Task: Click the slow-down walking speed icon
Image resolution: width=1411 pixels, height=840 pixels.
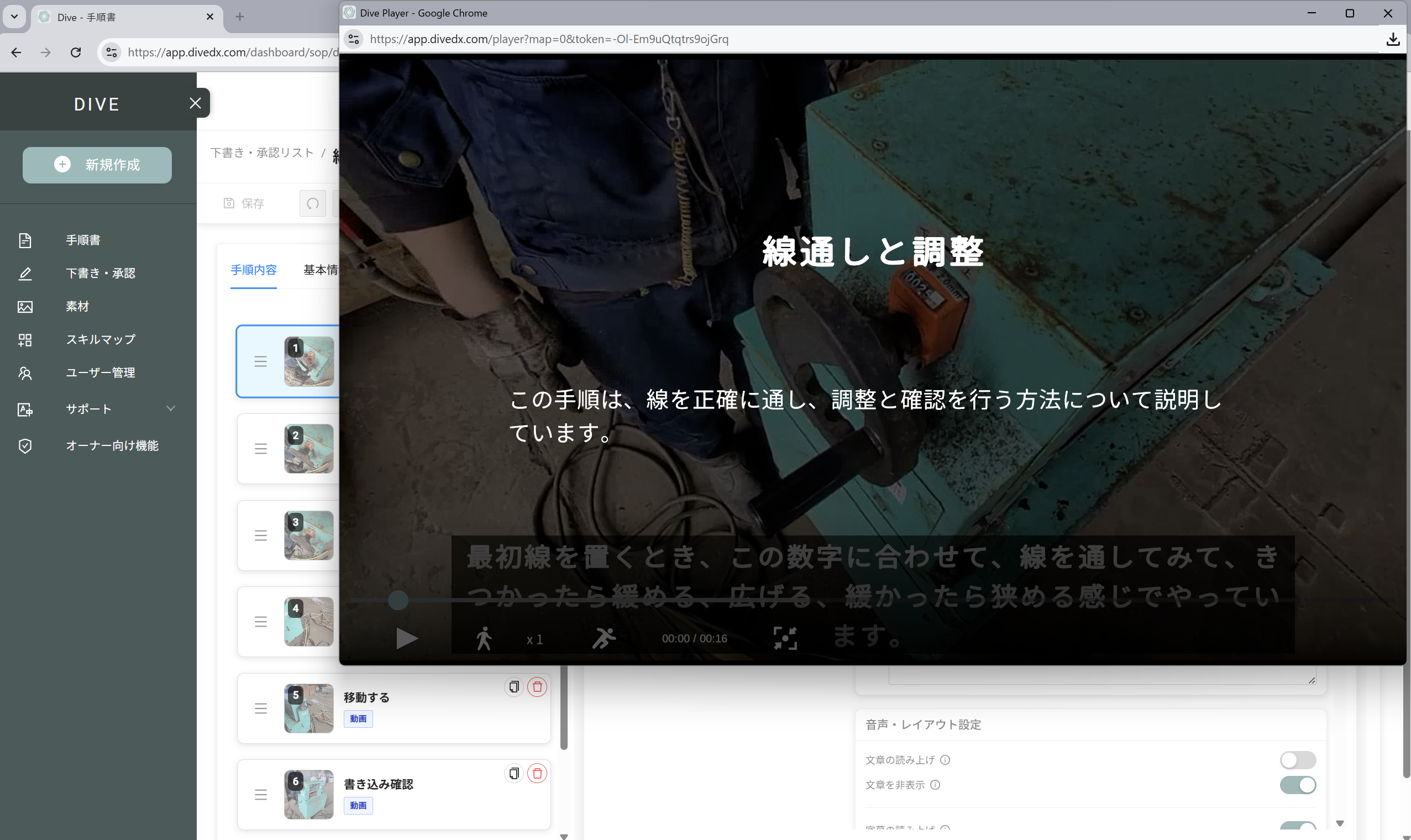Action: click(484, 638)
